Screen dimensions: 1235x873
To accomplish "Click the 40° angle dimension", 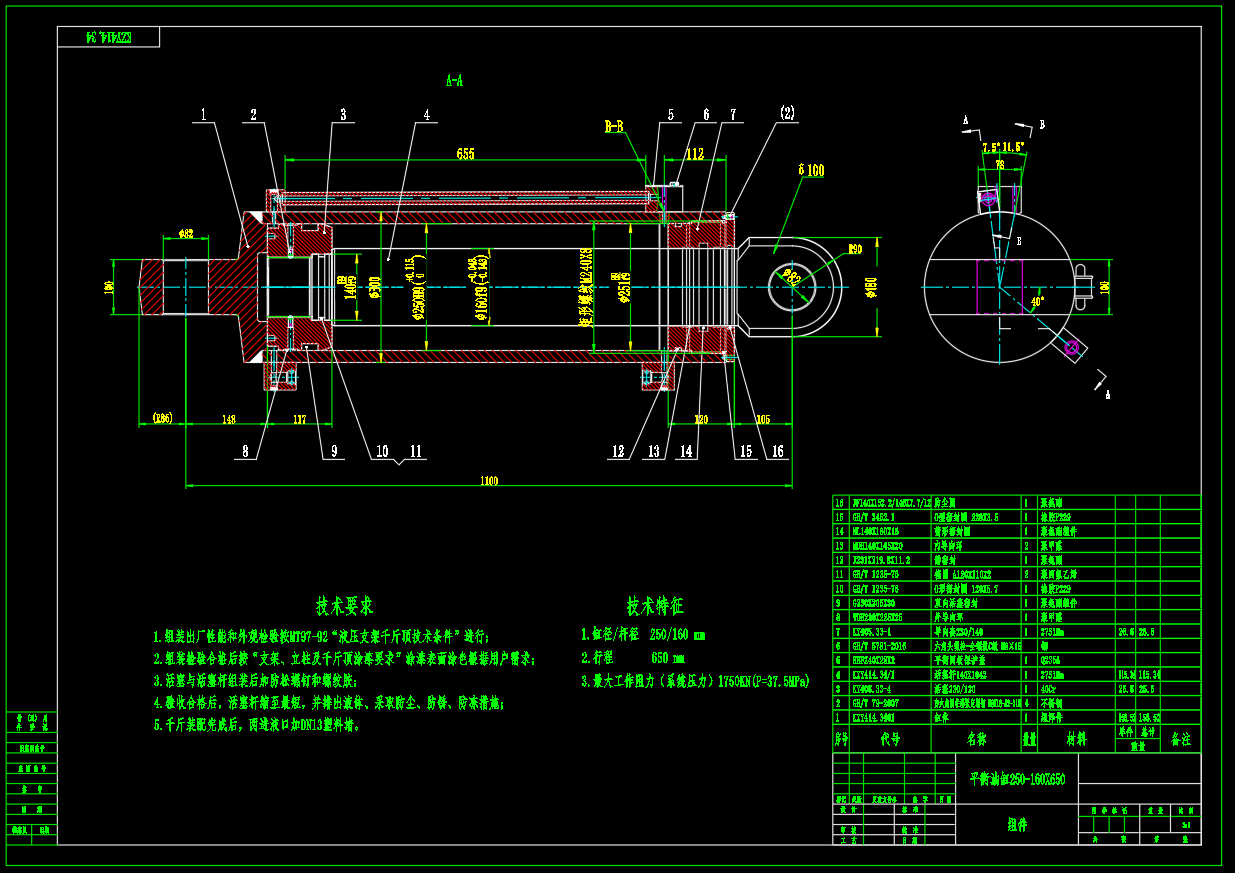I will (1037, 300).
